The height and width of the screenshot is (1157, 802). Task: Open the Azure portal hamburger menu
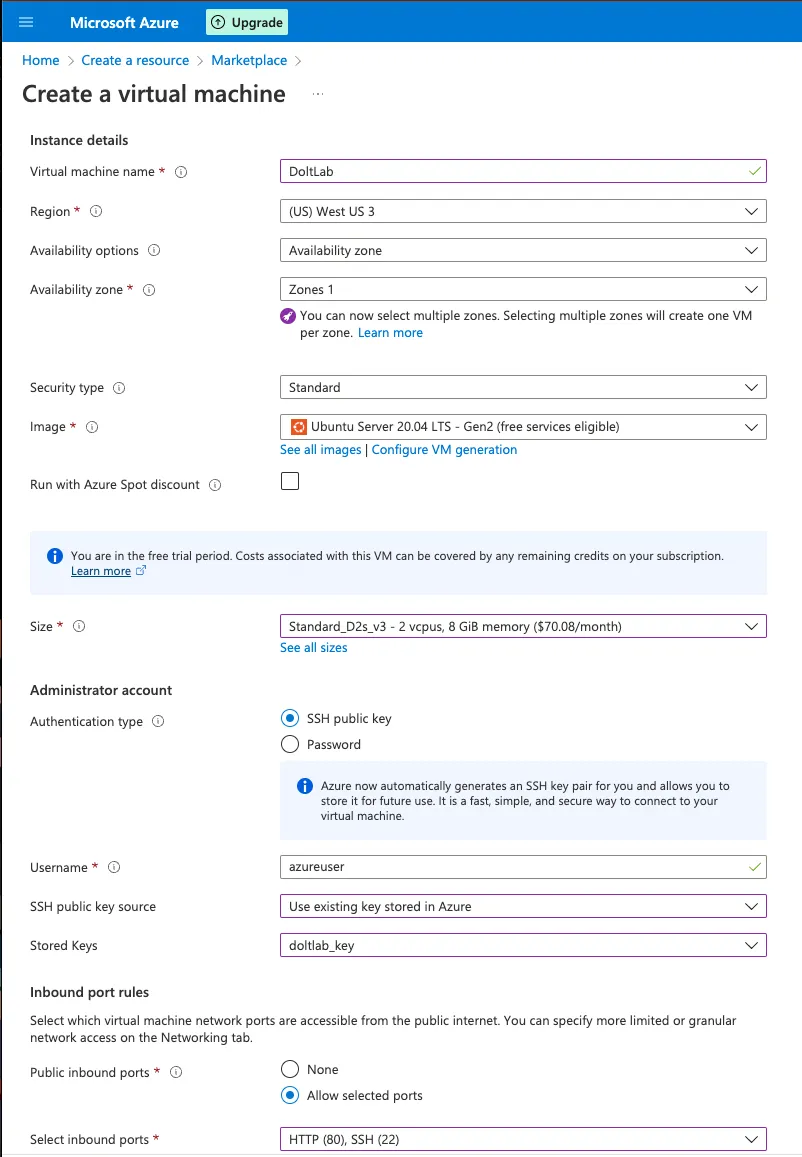25,21
